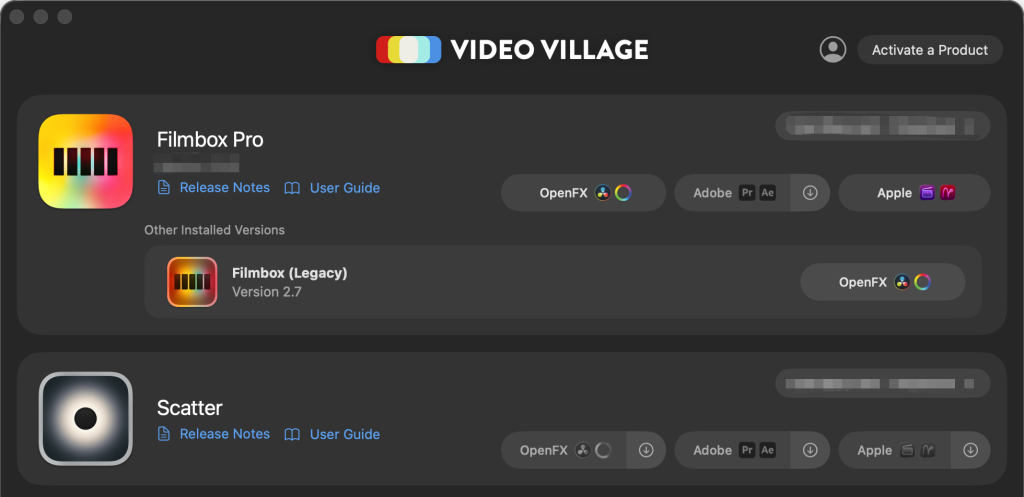The image size is (1024, 497).
Task: Click Activate a Product button
Action: pos(930,50)
